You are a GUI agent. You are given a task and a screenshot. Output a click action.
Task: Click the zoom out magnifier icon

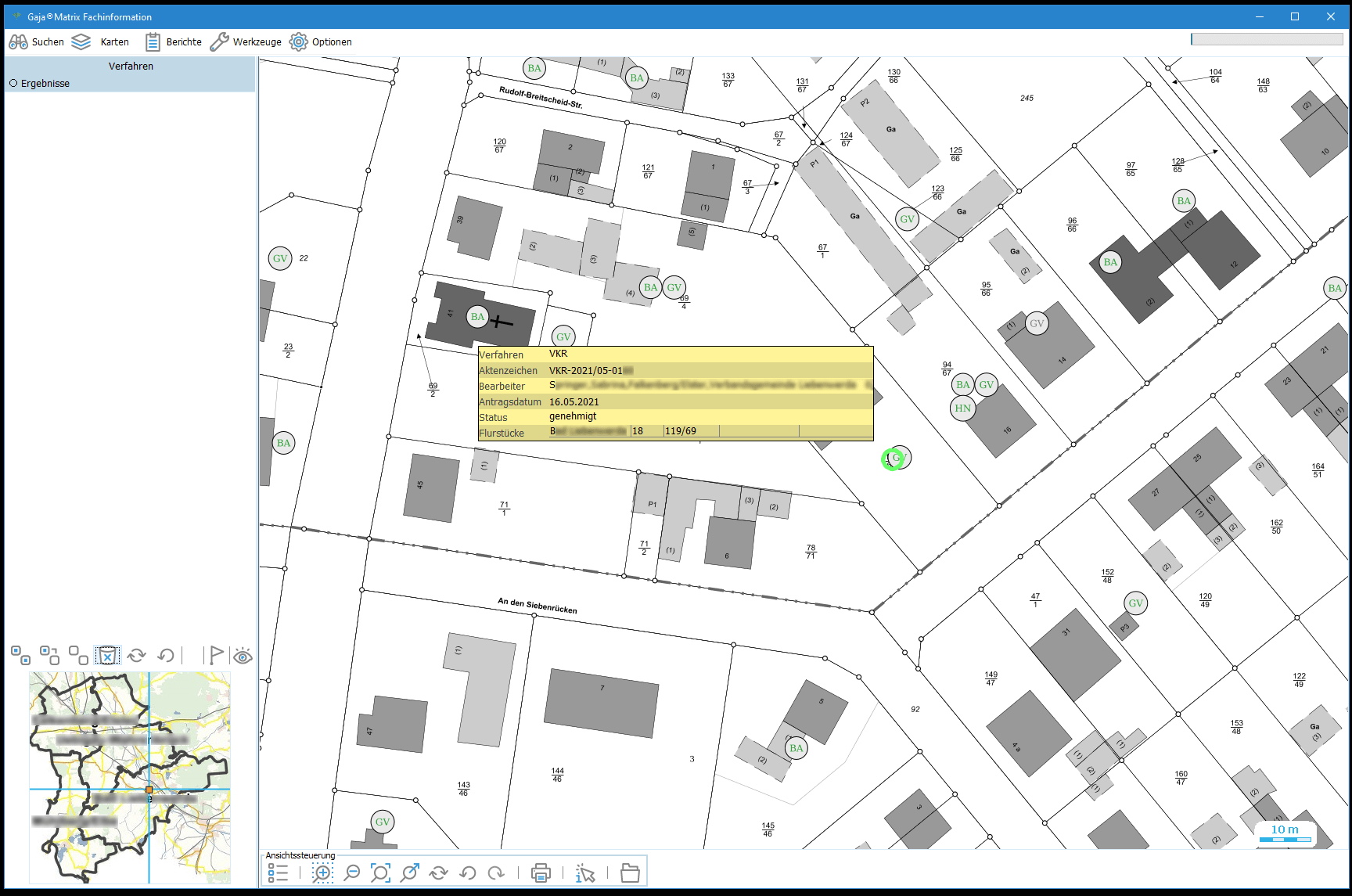[x=352, y=873]
